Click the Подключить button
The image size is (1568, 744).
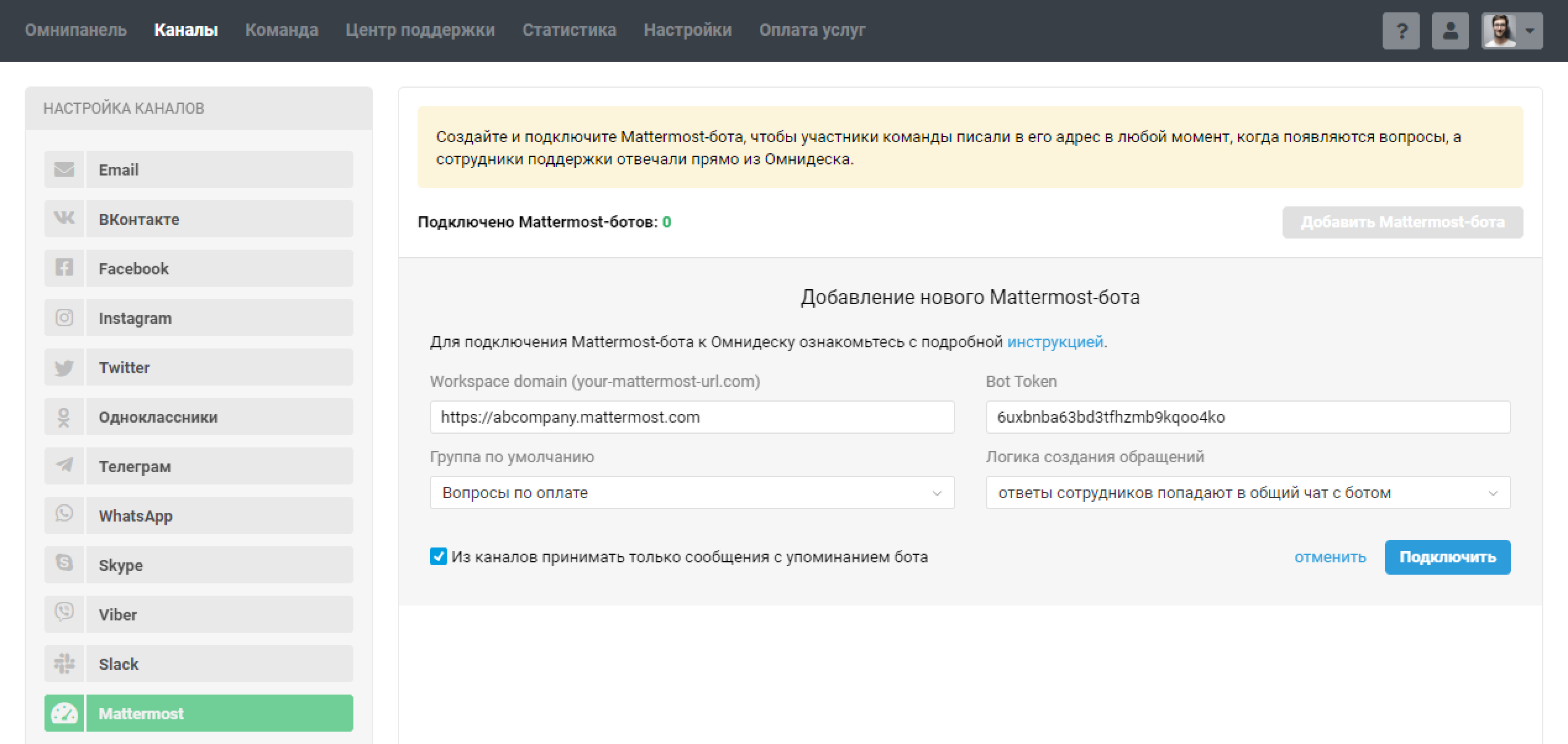[1448, 557]
